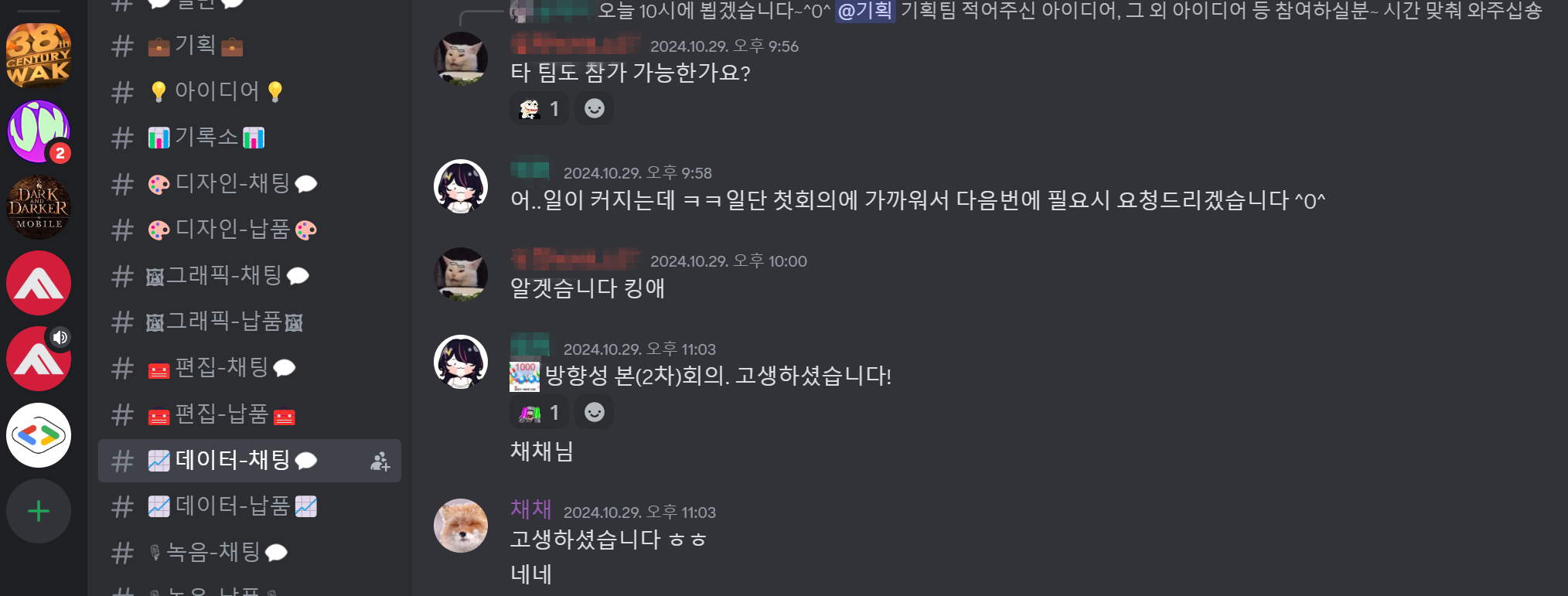The height and width of the screenshot is (596, 1568).
Task: Add a reaction under the 타 팀도 참가 message
Action: 594,108
